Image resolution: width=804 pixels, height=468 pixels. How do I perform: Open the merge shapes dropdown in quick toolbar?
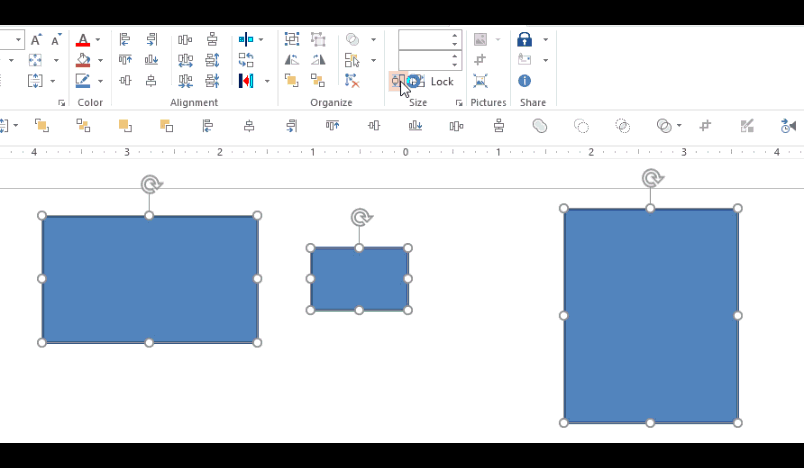pos(679,126)
